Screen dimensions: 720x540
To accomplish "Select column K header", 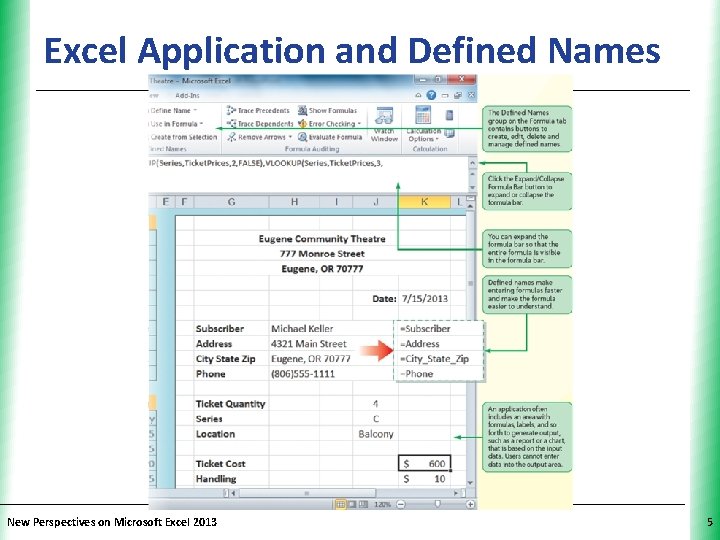I will (424, 202).
